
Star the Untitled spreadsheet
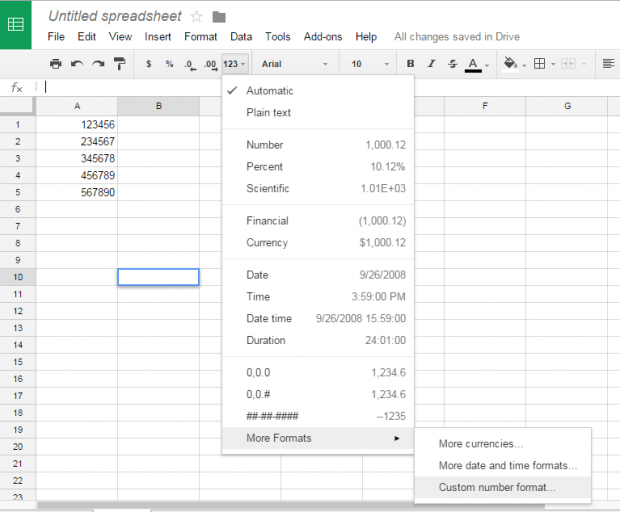coord(196,17)
